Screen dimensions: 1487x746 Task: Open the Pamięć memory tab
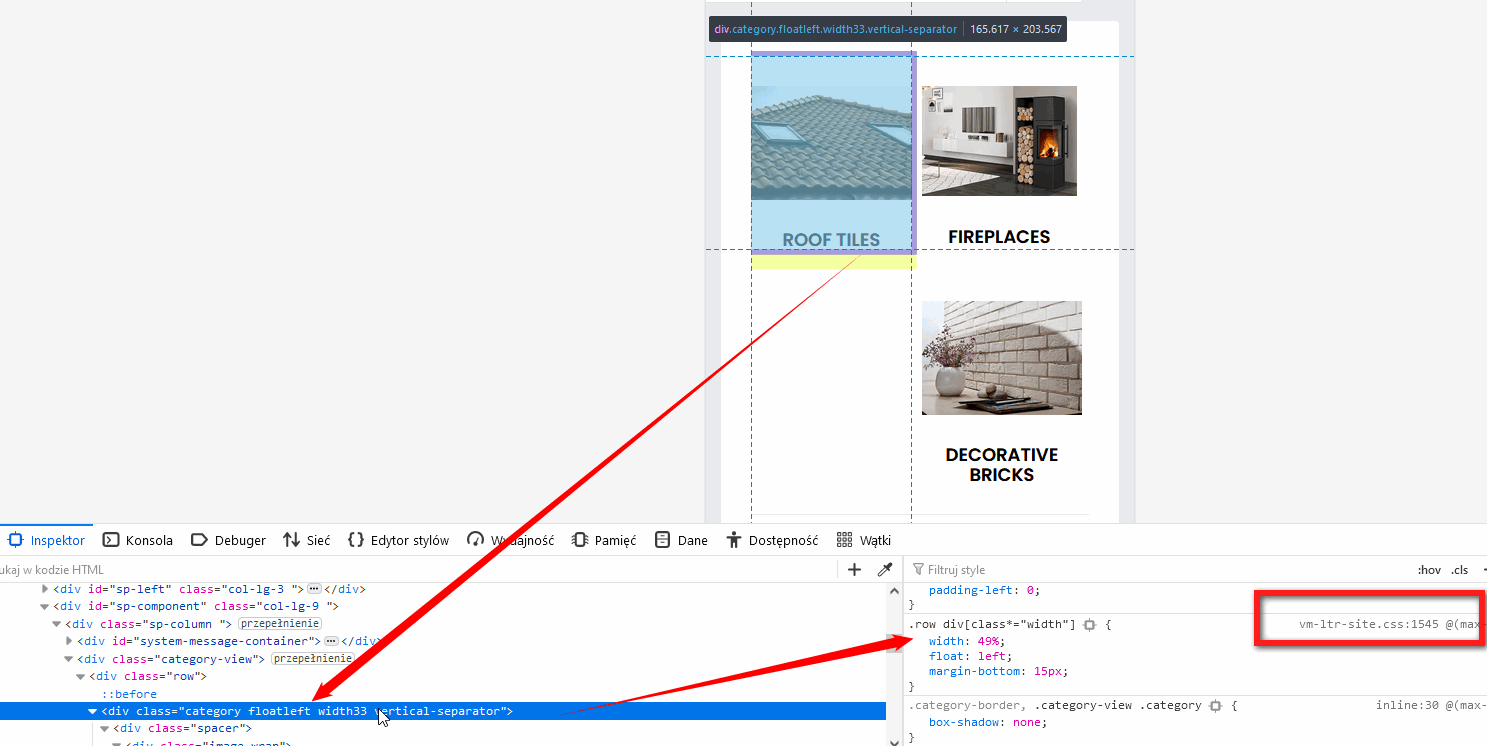tap(604, 540)
